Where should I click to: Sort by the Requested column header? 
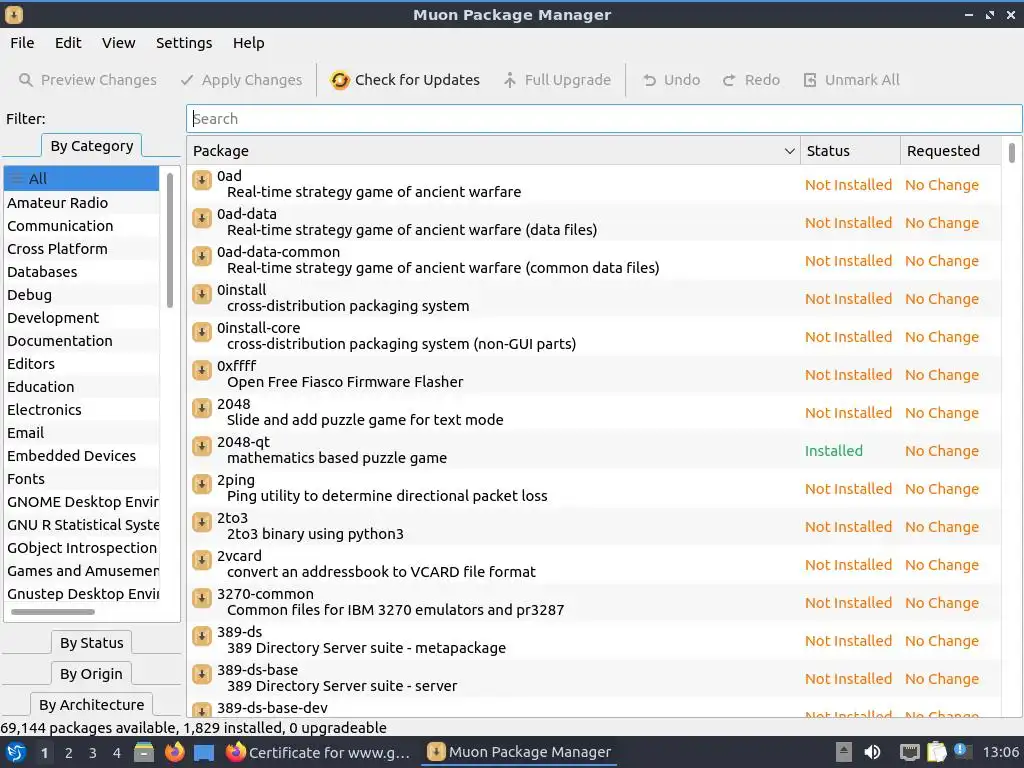(x=950, y=151)
